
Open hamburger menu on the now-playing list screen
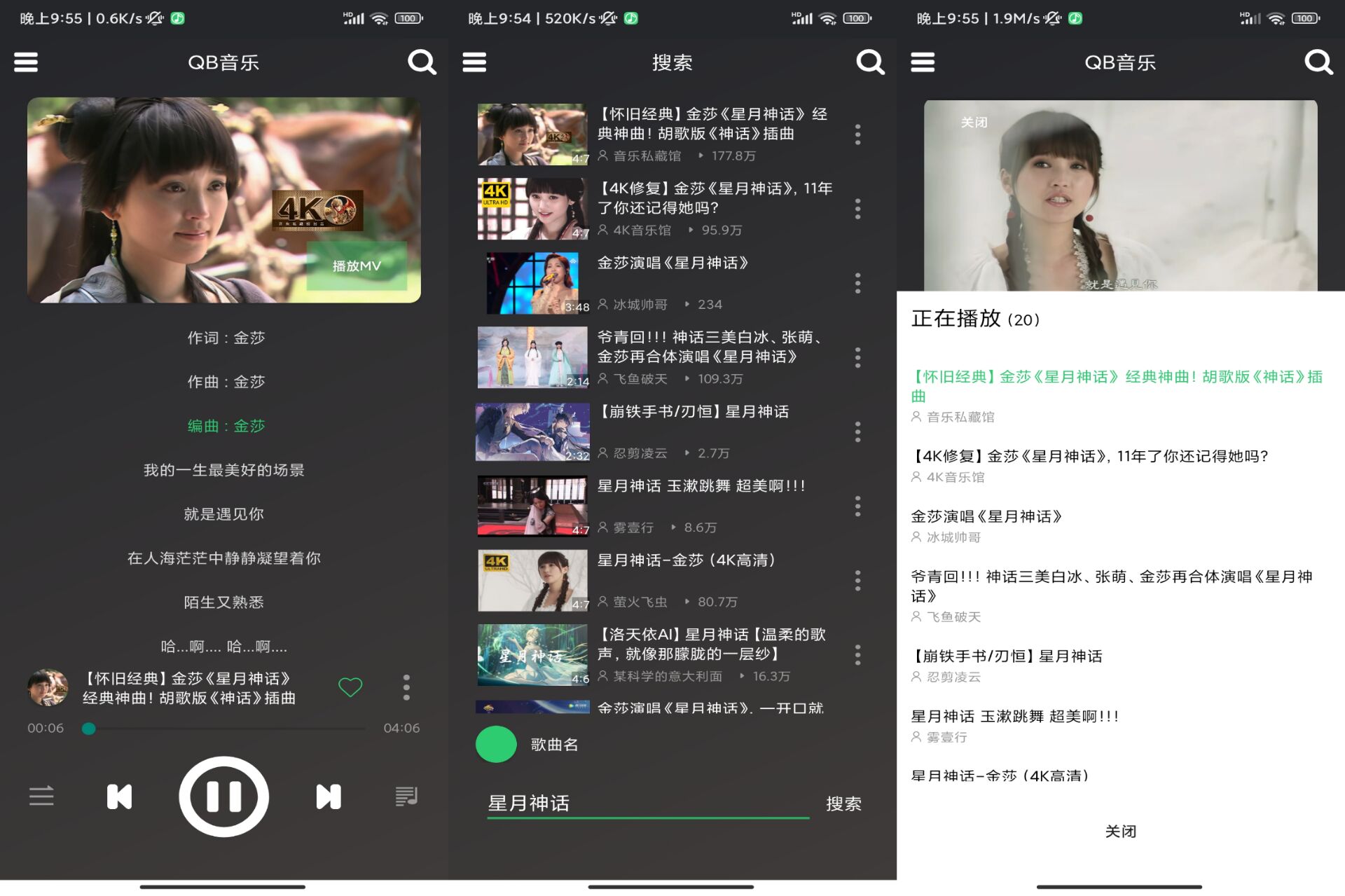(x=923, y=62)
